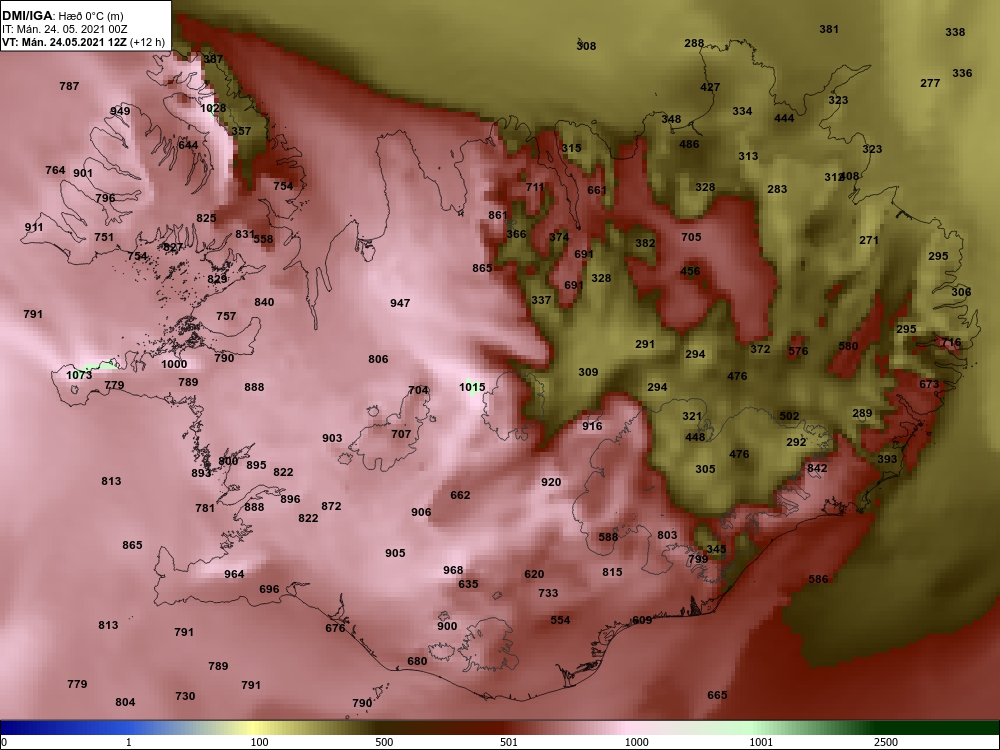This screenshot has height=750, width=1000.
Task: Select the 861 height value
Action: point(497,215)
